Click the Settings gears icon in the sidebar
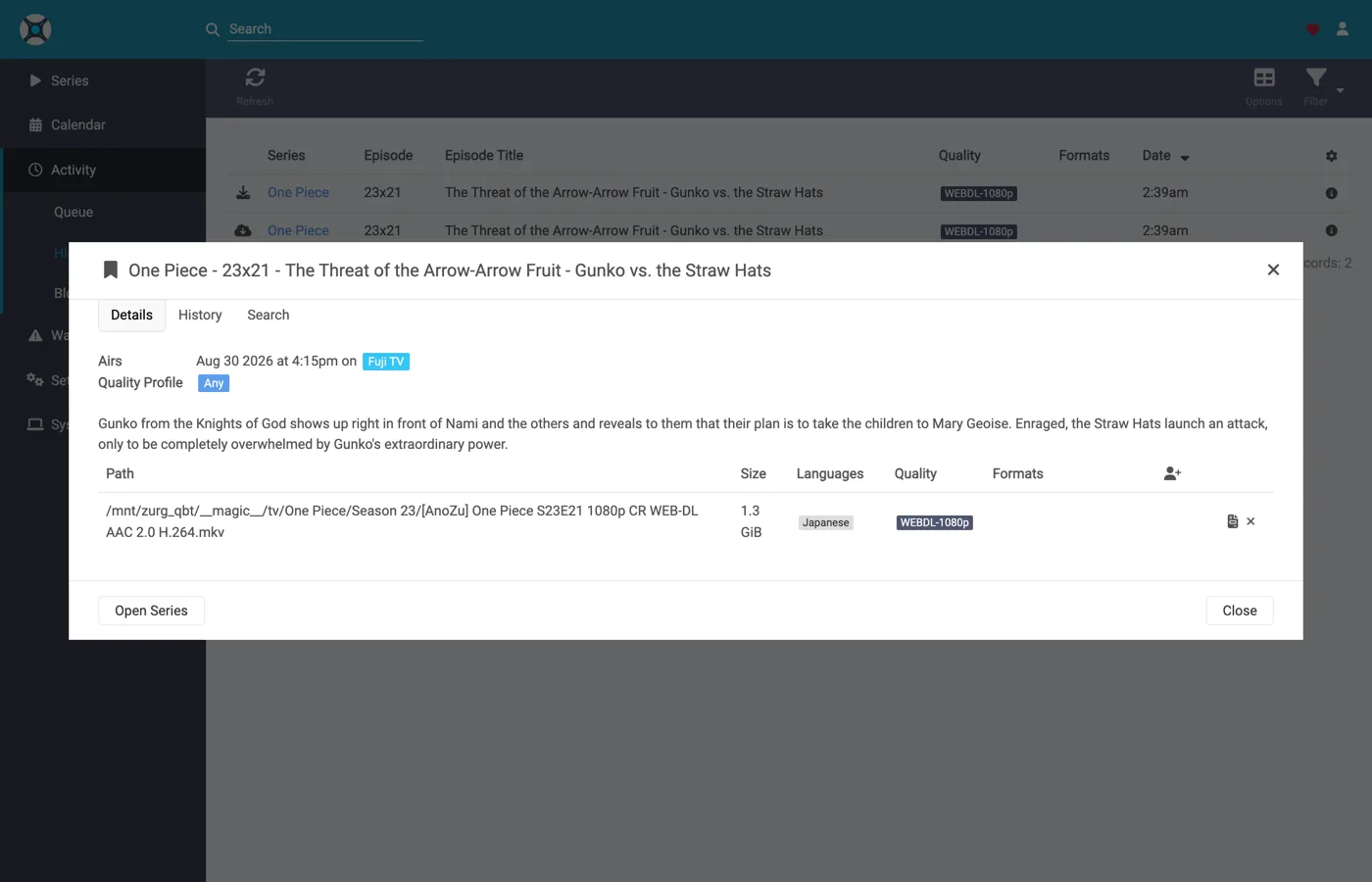The image size is (1372, 882). pyautogui.click(x=35, y=380)
